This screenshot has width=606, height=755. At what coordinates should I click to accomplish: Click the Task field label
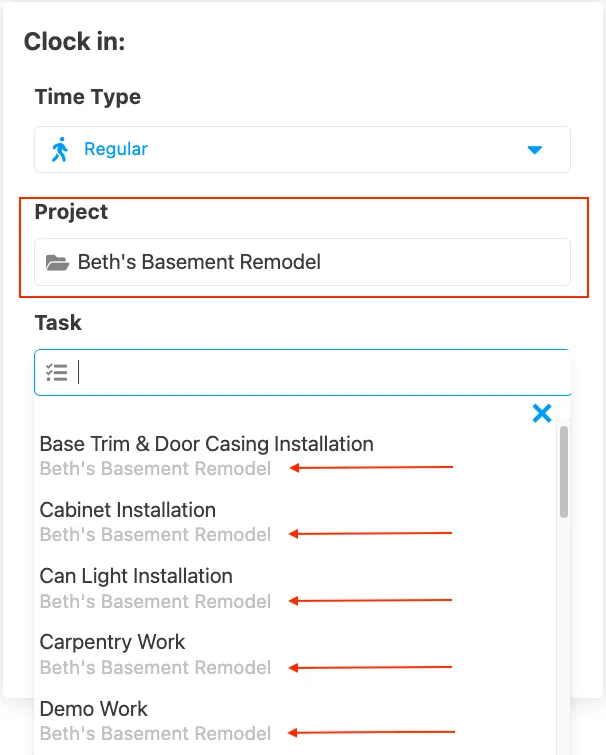coord(58,323)
